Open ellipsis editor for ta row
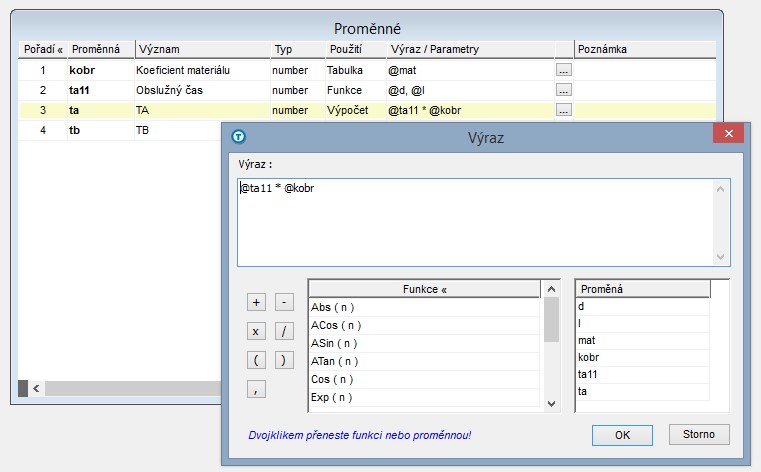 563,110
